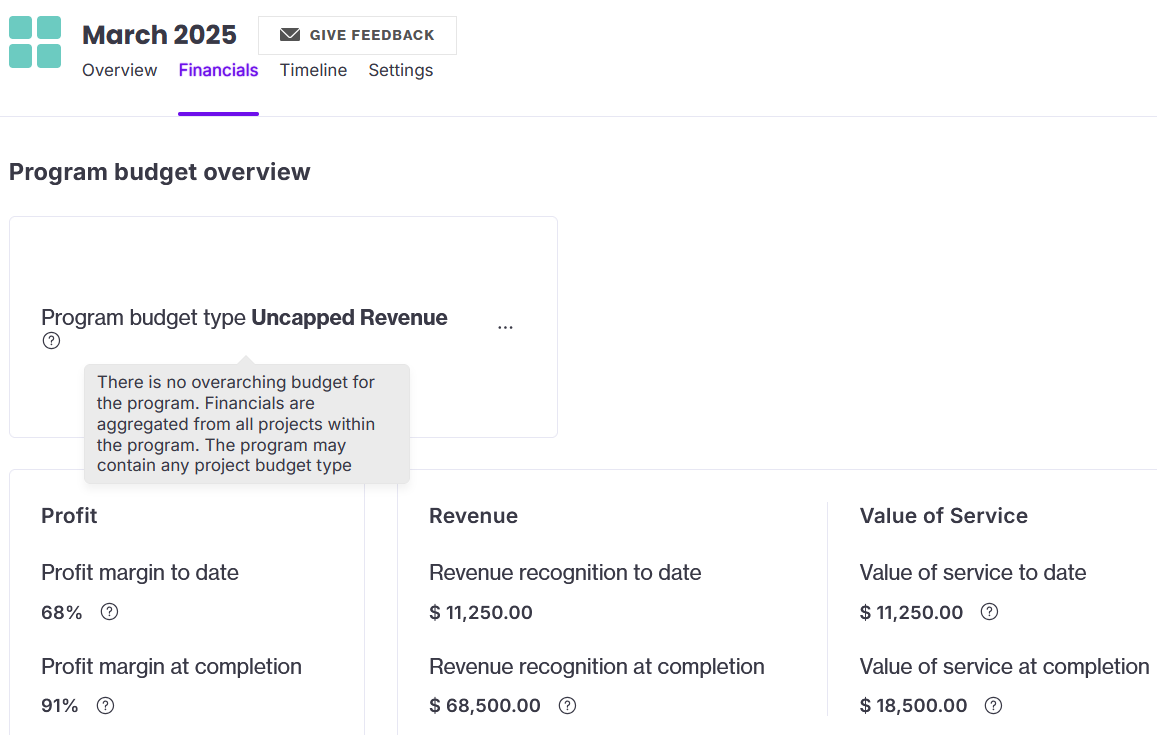Viewport: 1157px width, 736px height.
Task: Click help icon beside 91% profit margin
Action: tap(106, 706)
